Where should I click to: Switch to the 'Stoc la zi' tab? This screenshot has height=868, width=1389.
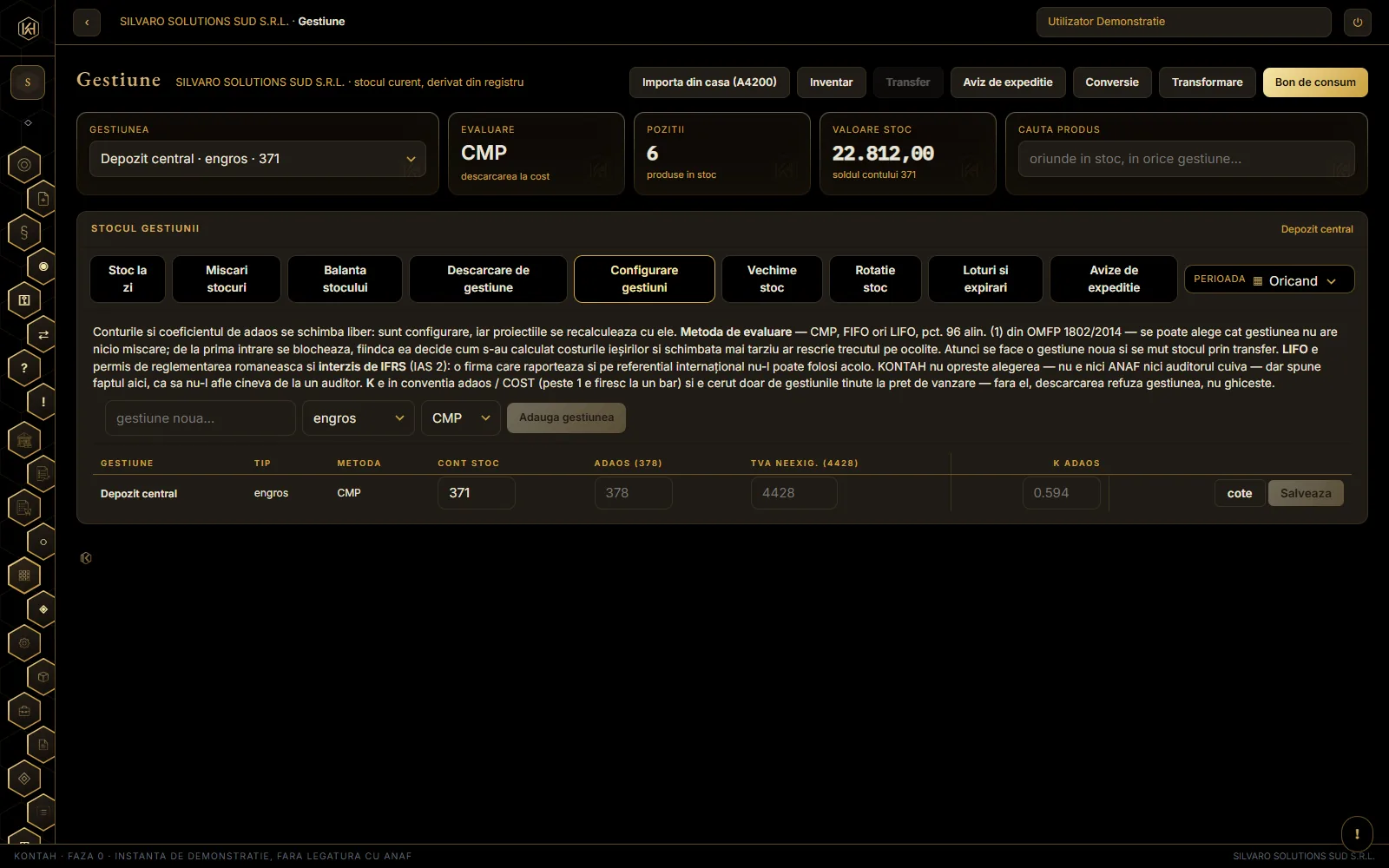128,279
